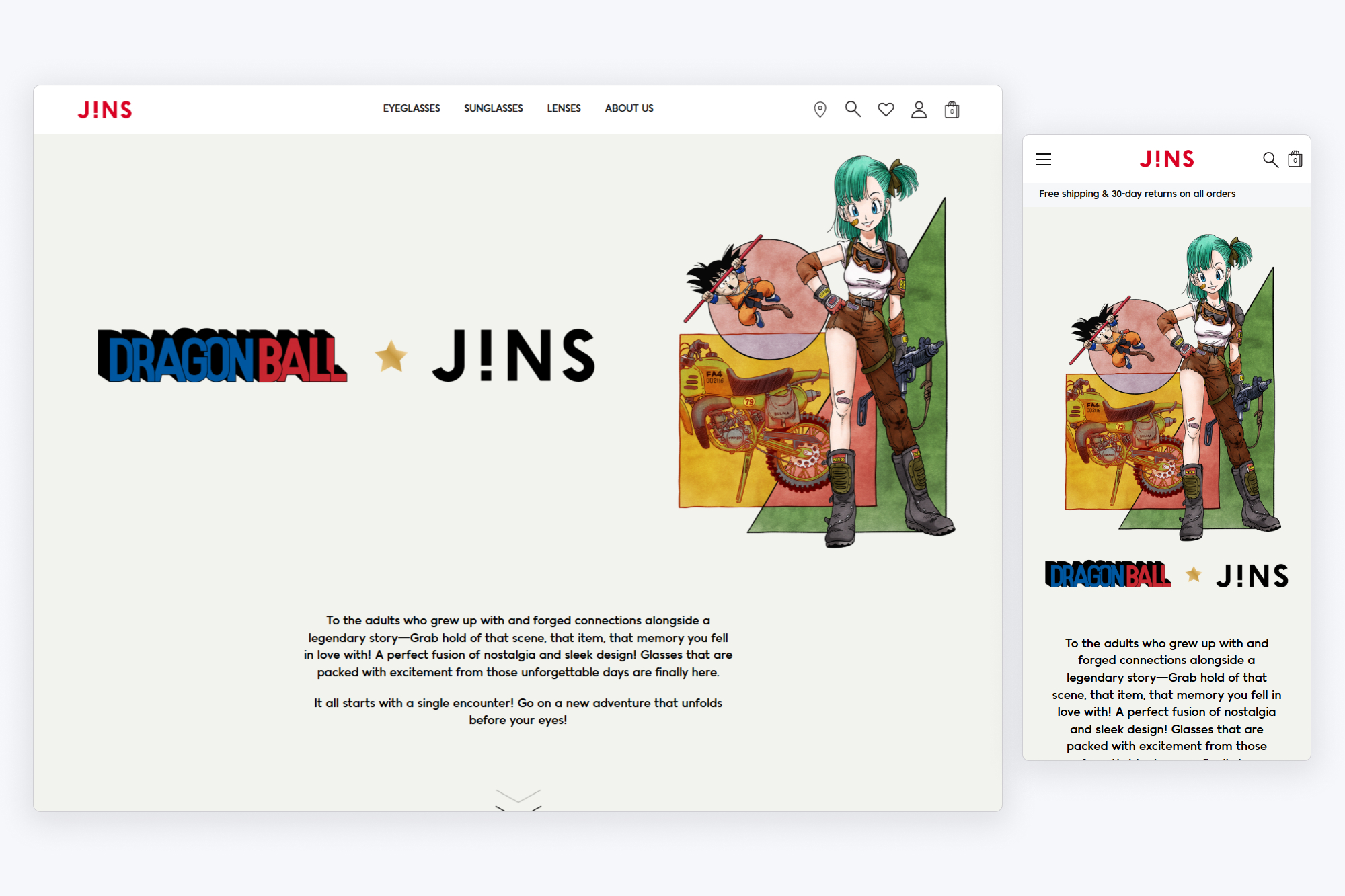Viewport: 1345px width, 896px height.
Task: Open the account profile icon
Action: (919, 108)
